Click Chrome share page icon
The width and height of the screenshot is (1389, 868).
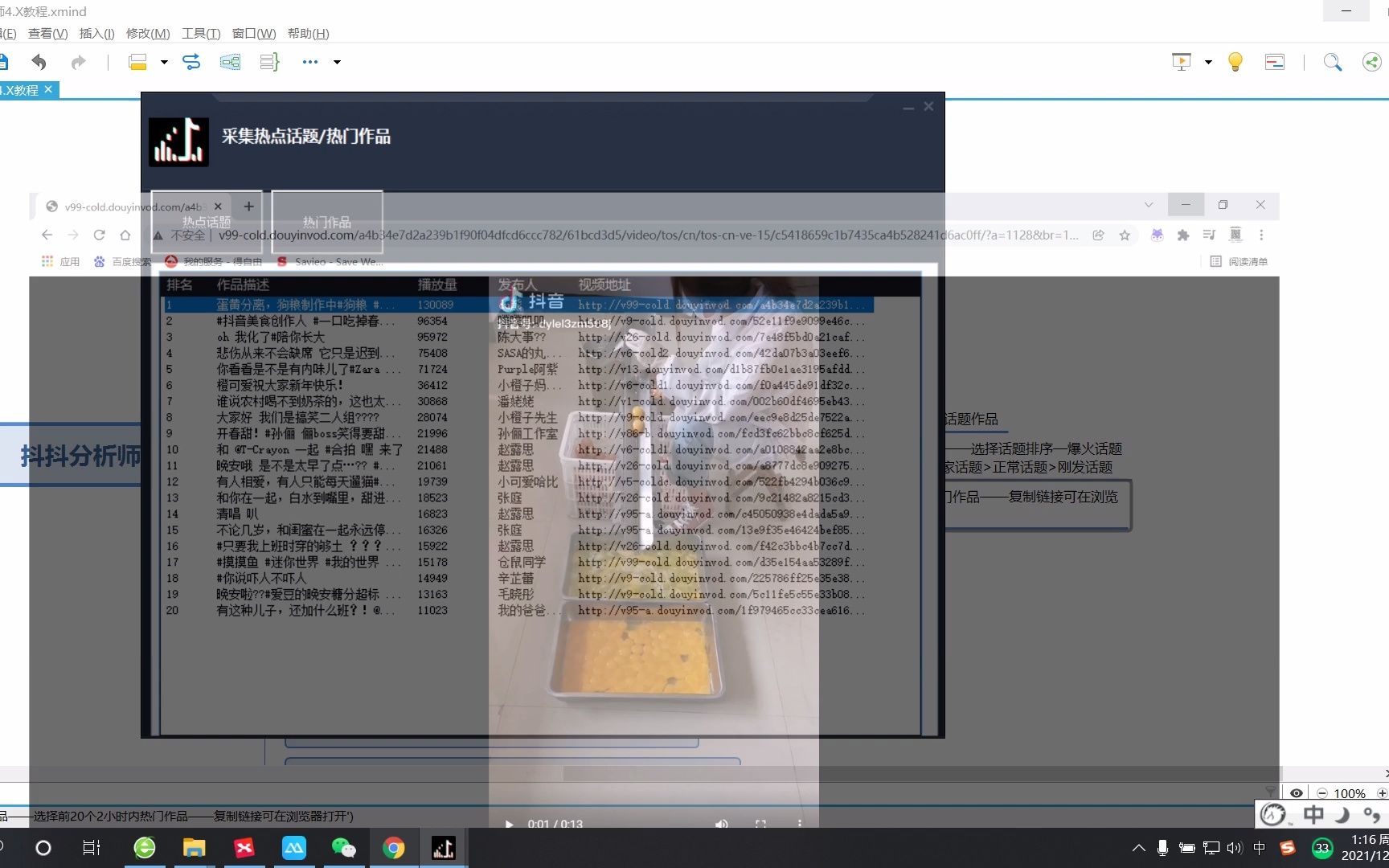click(x=1098, y=235)
